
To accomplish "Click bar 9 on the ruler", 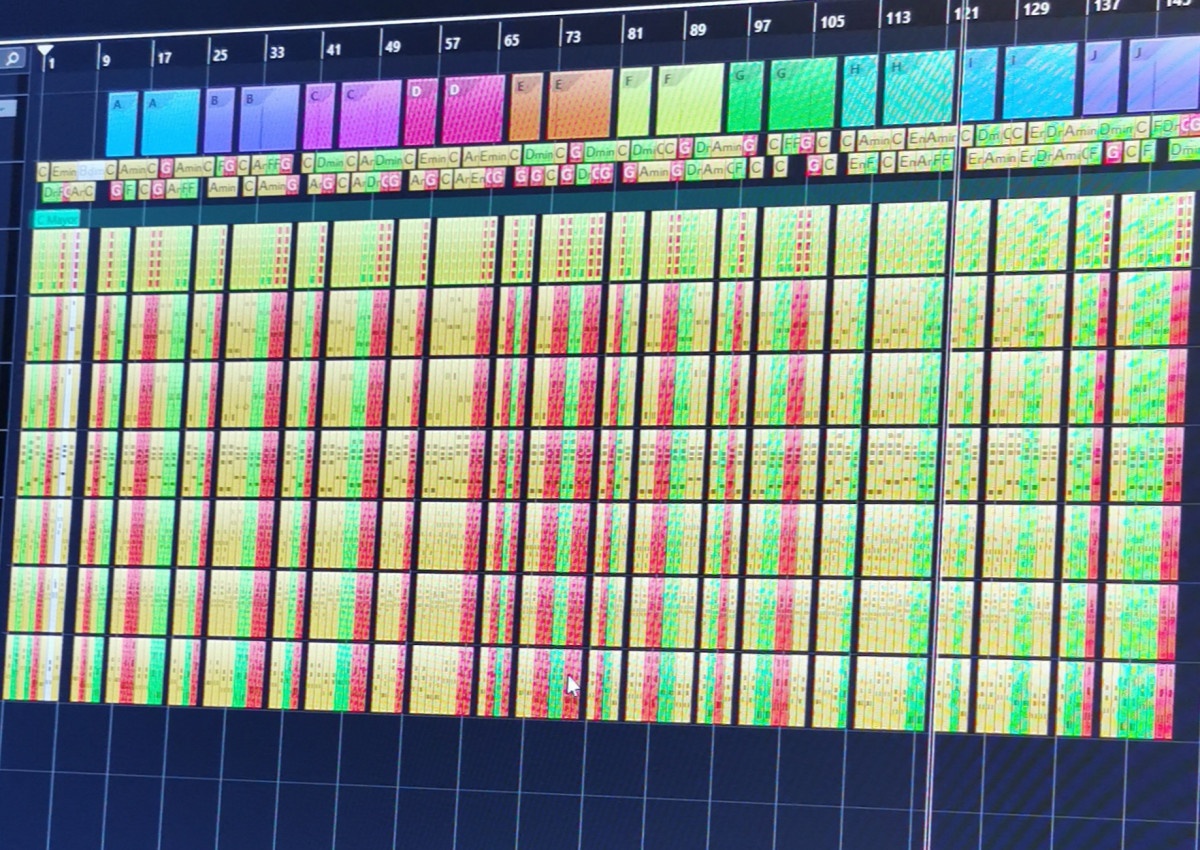I will coord(105,60).
